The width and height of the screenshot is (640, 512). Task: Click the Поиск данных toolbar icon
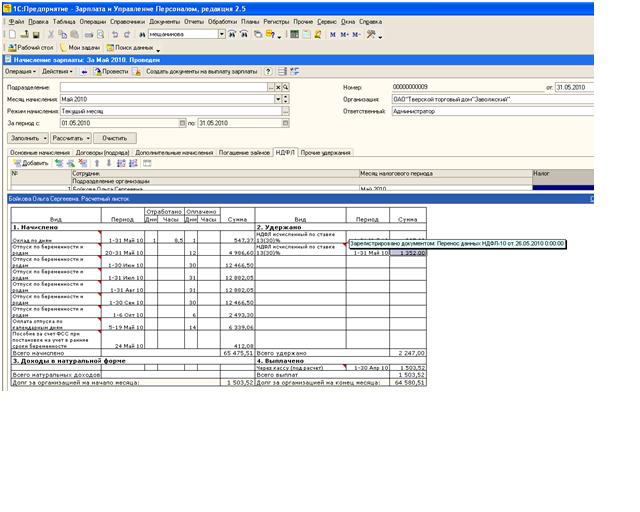pyautogui.click(x=130, y=47)
